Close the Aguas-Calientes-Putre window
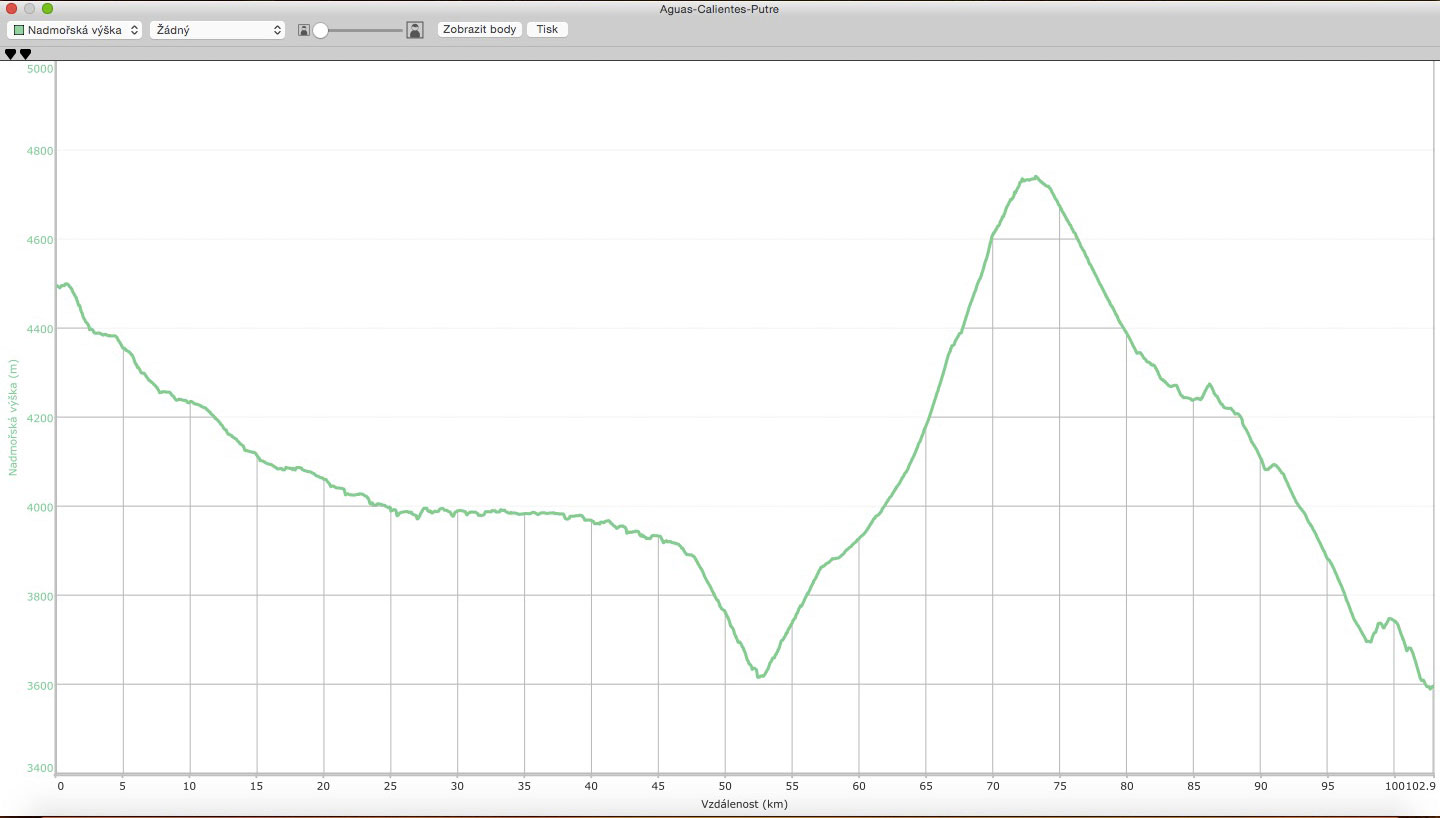Viewport: 1440px width, 818px height. point(12,9)
